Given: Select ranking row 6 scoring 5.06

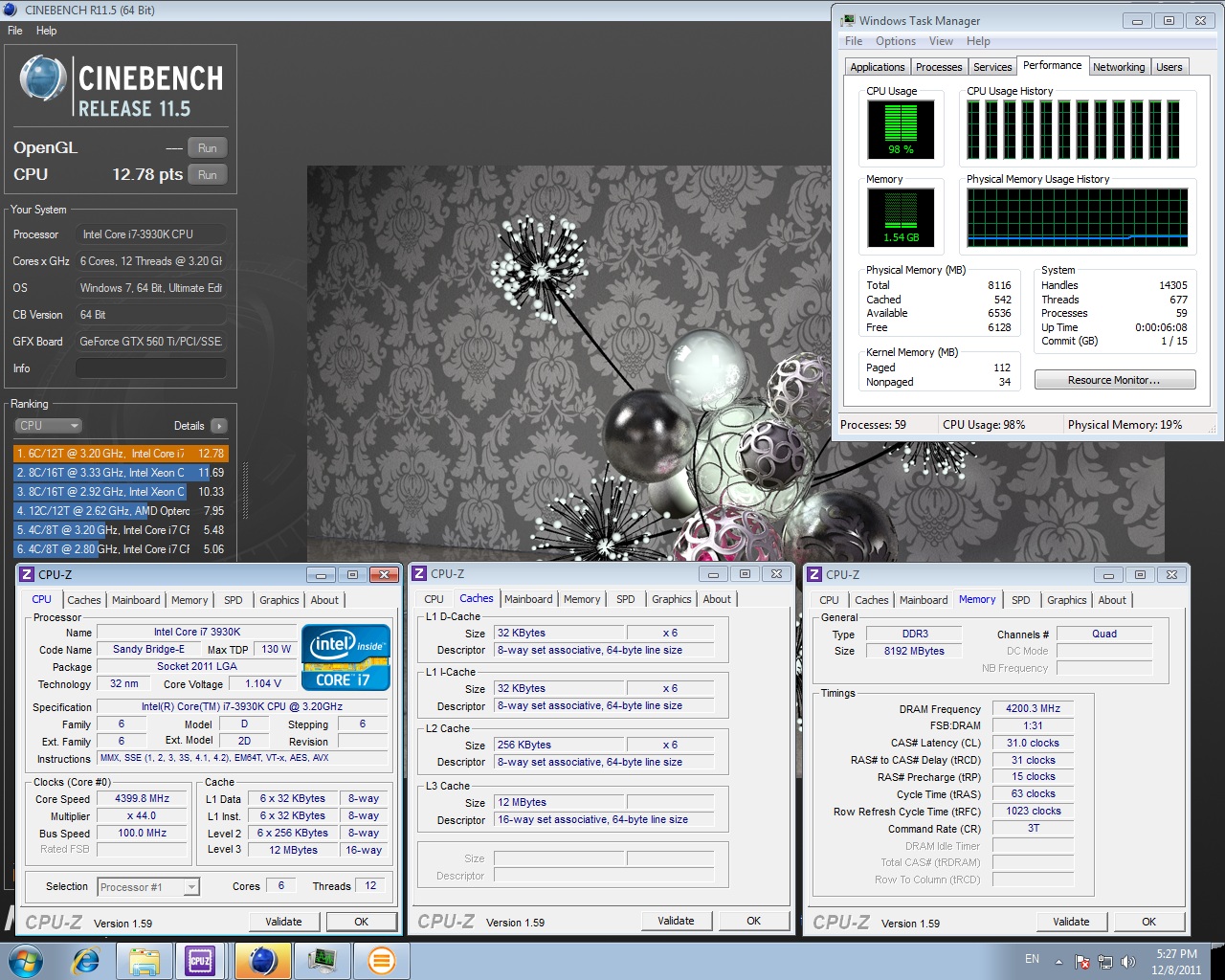Looking at the screenshot, I should coord(121,549).
